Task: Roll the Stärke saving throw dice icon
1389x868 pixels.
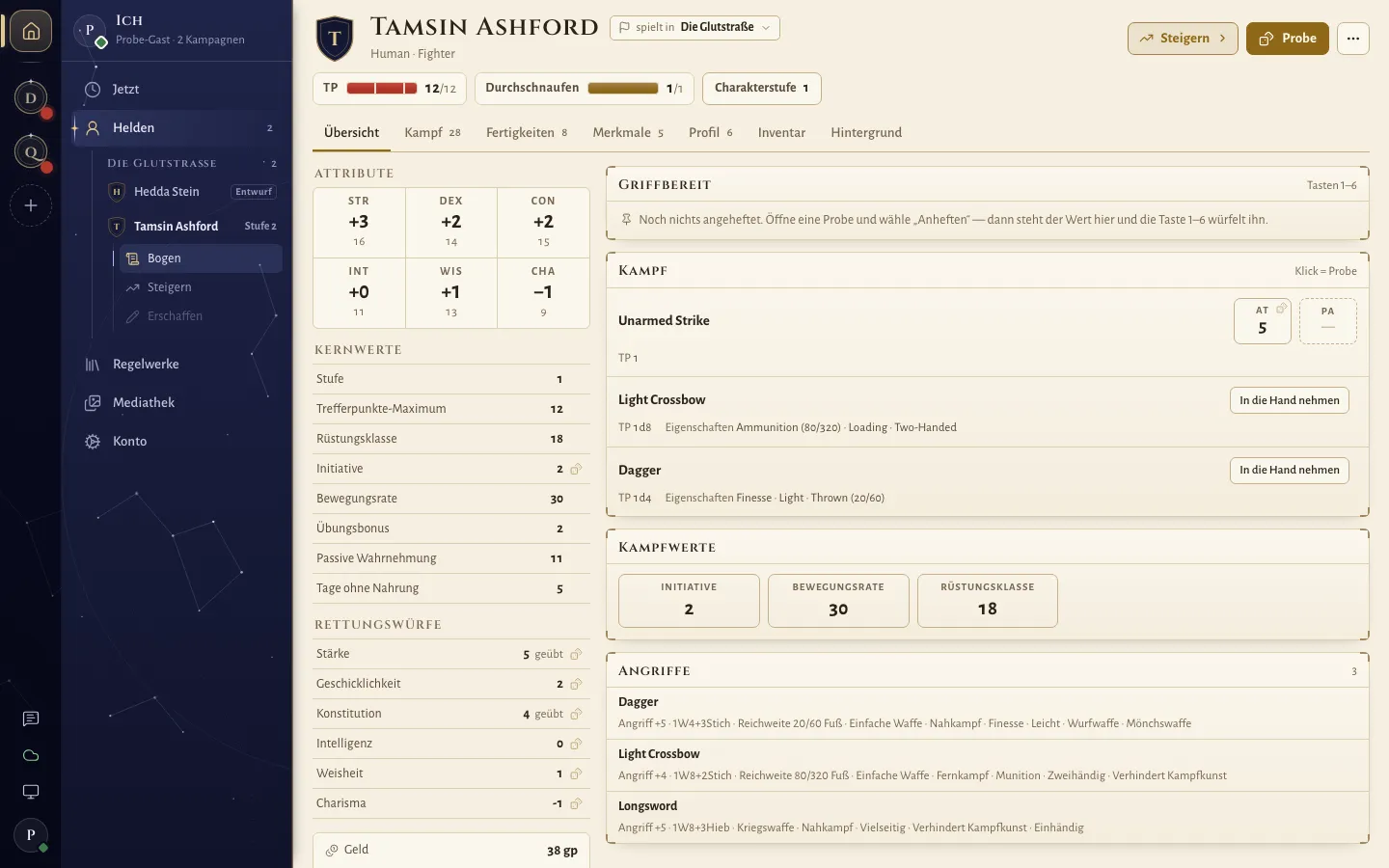Action: 576,654
